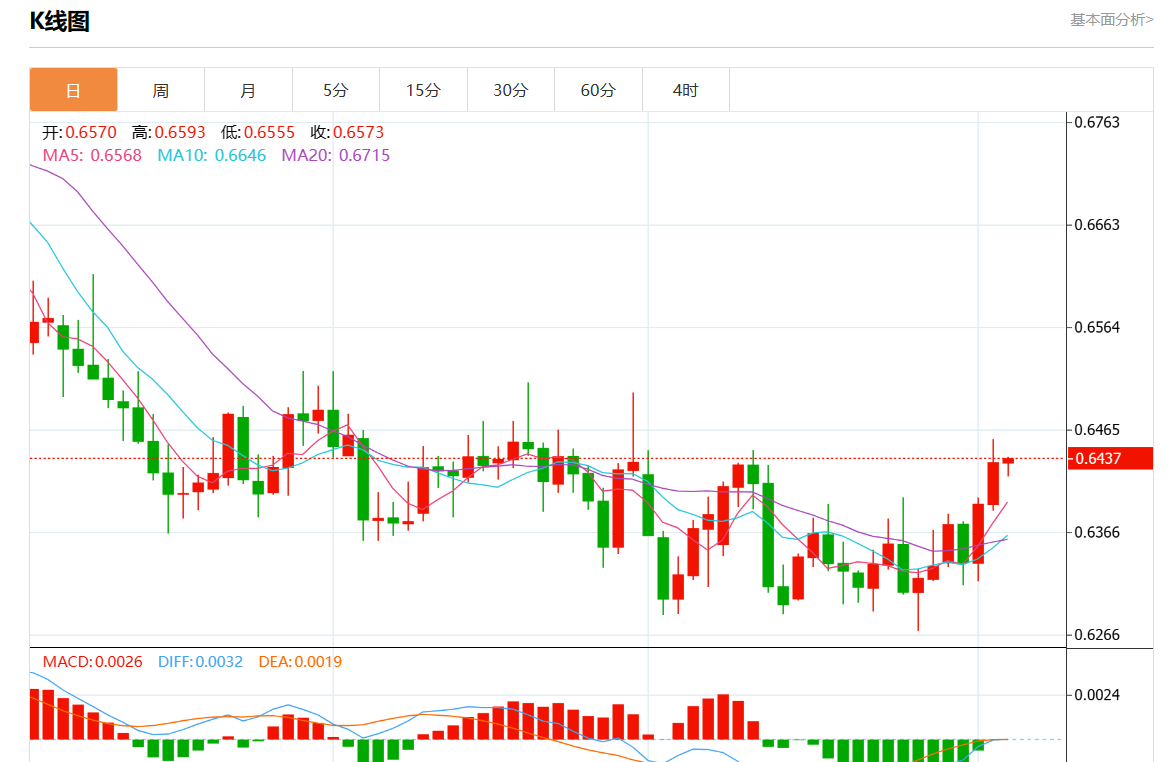Click the 0.6266 price axis label
This screenshot has height=762, width=1172.
1097,635
